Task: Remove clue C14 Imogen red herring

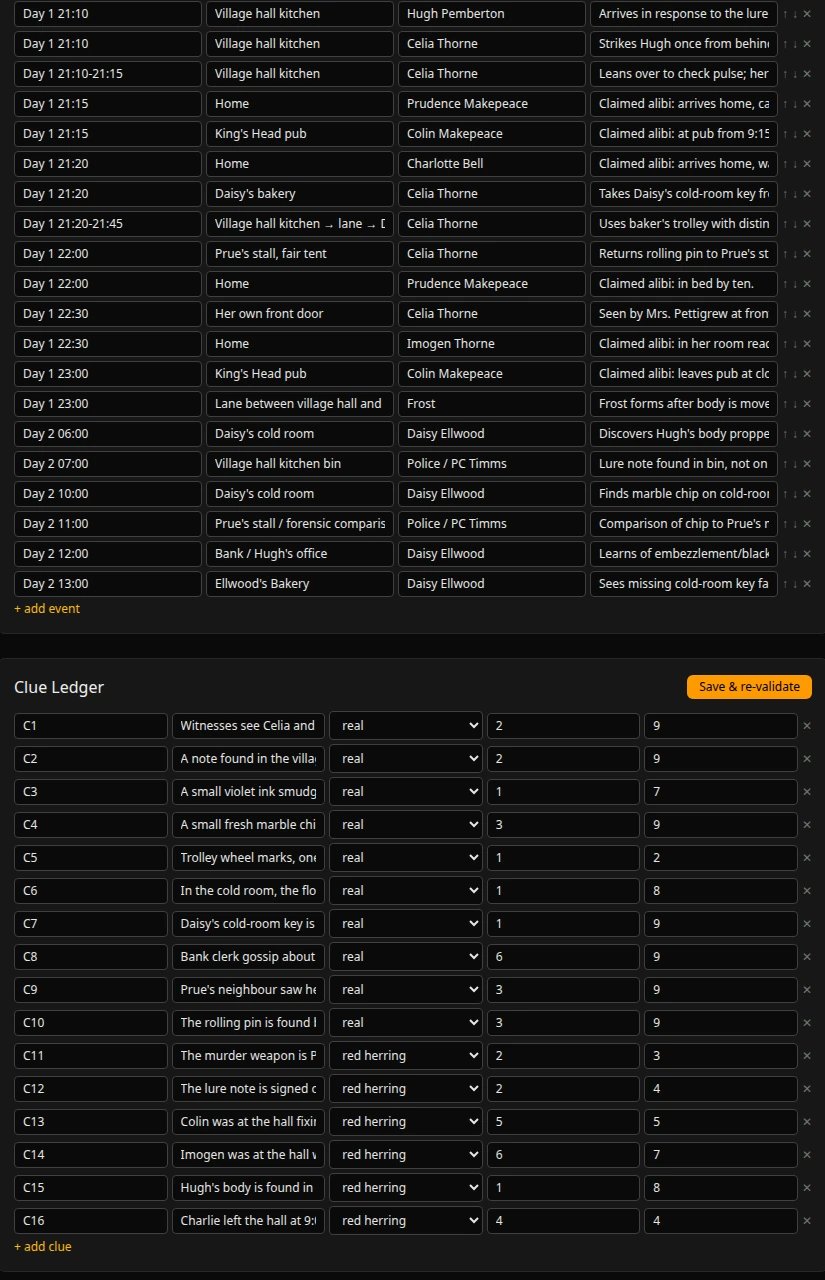Action: pos(807,1155)
